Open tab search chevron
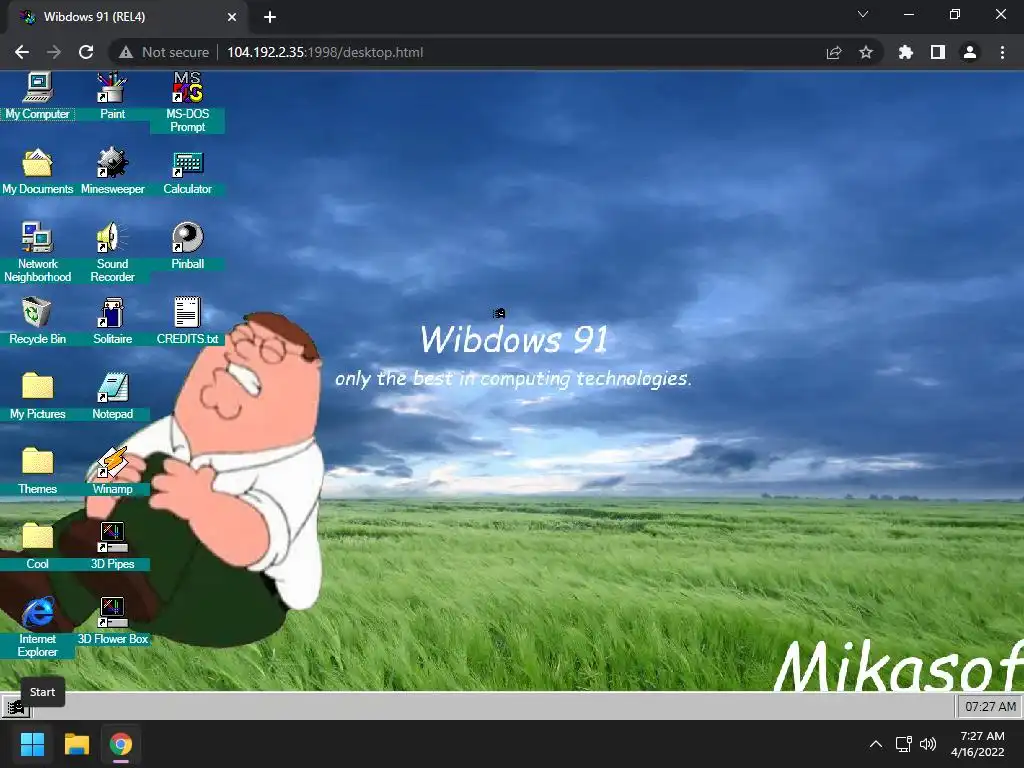This screenshot has height=768, width=1024. point(863,14)
